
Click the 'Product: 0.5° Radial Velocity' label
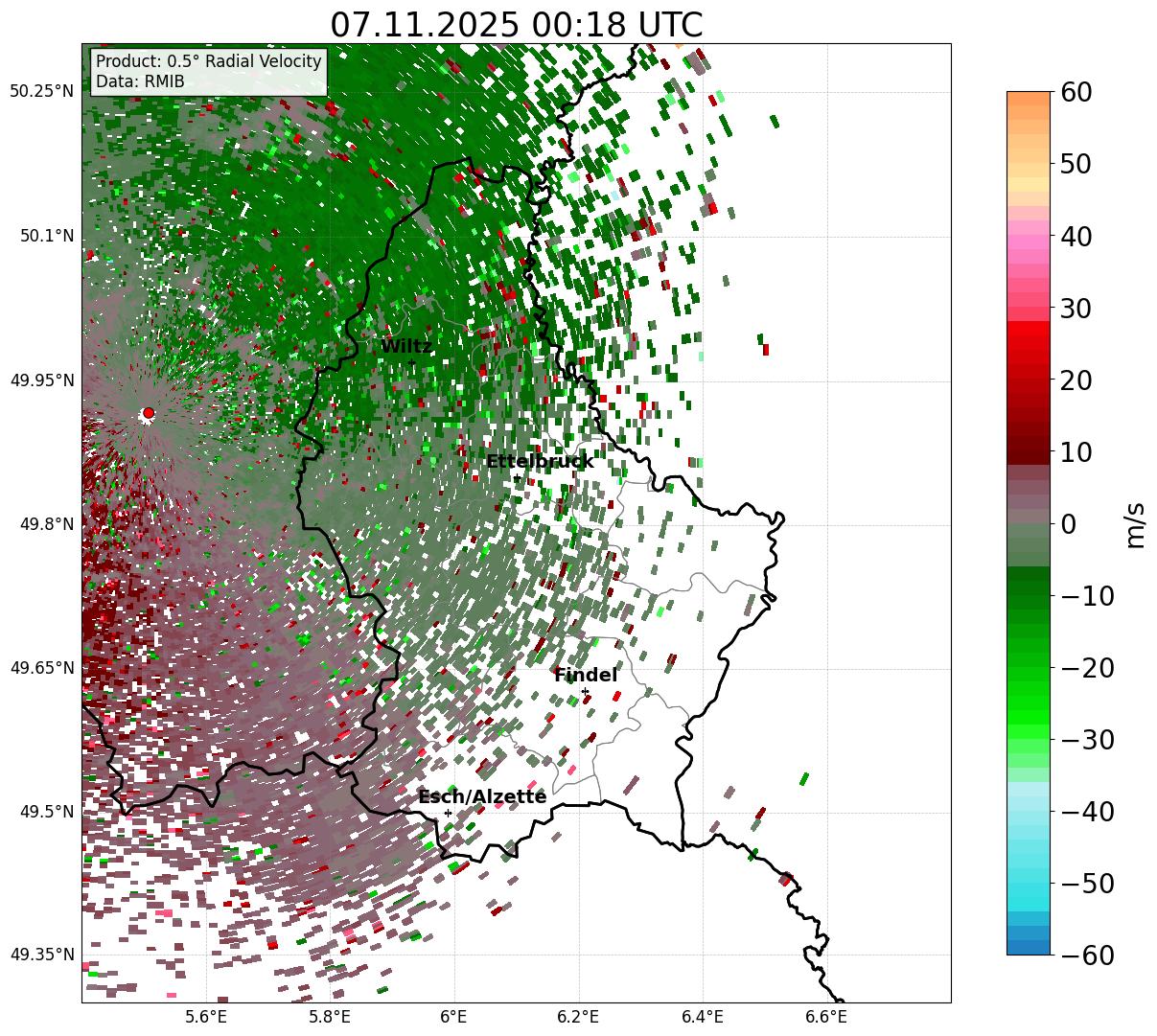209,62
